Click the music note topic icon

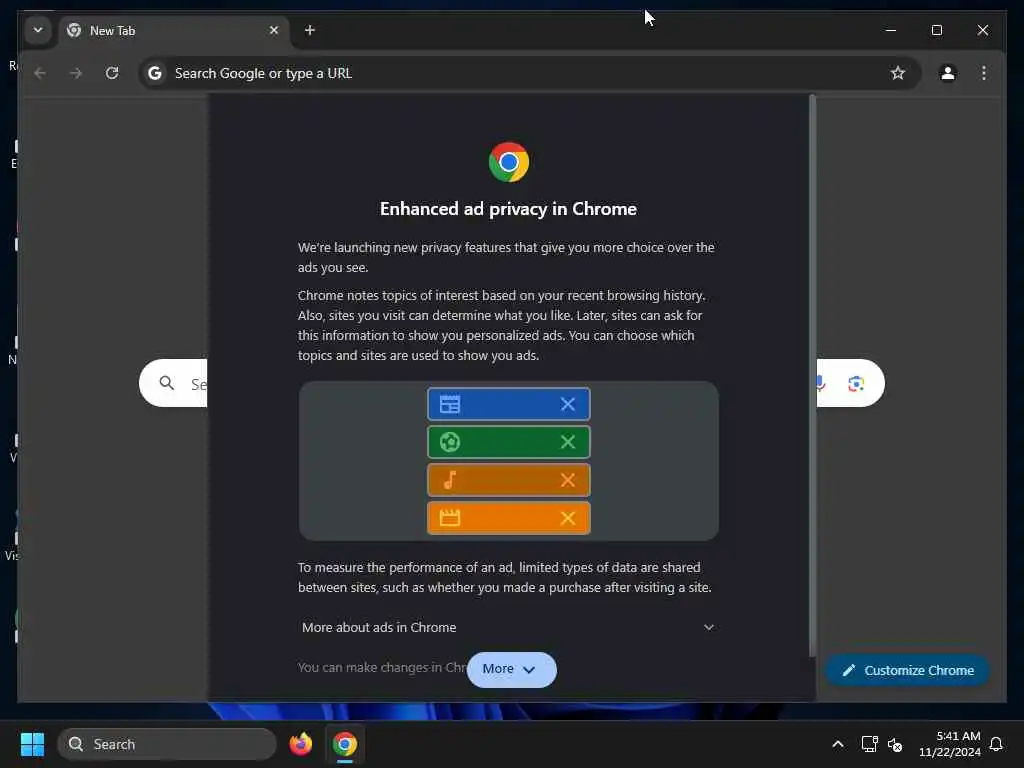click(x=450, y=480)
